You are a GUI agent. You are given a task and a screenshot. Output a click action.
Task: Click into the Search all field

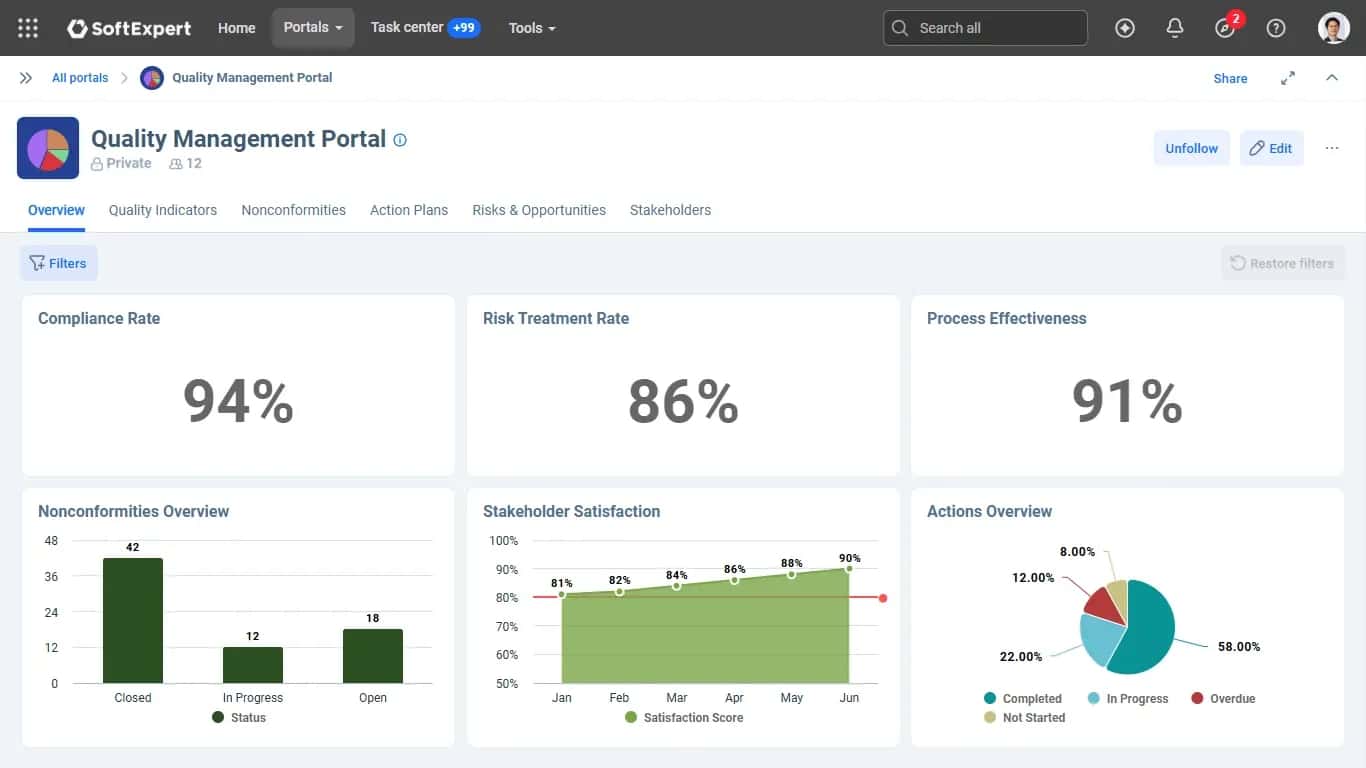pos(985,28)
